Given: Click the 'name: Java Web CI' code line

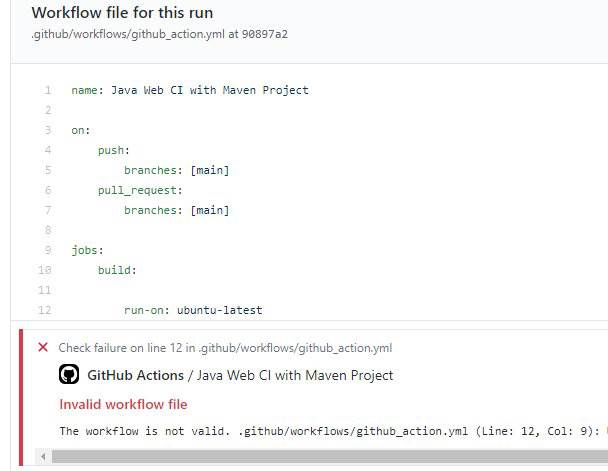Looking at the screenshot, I should (190, 90).
